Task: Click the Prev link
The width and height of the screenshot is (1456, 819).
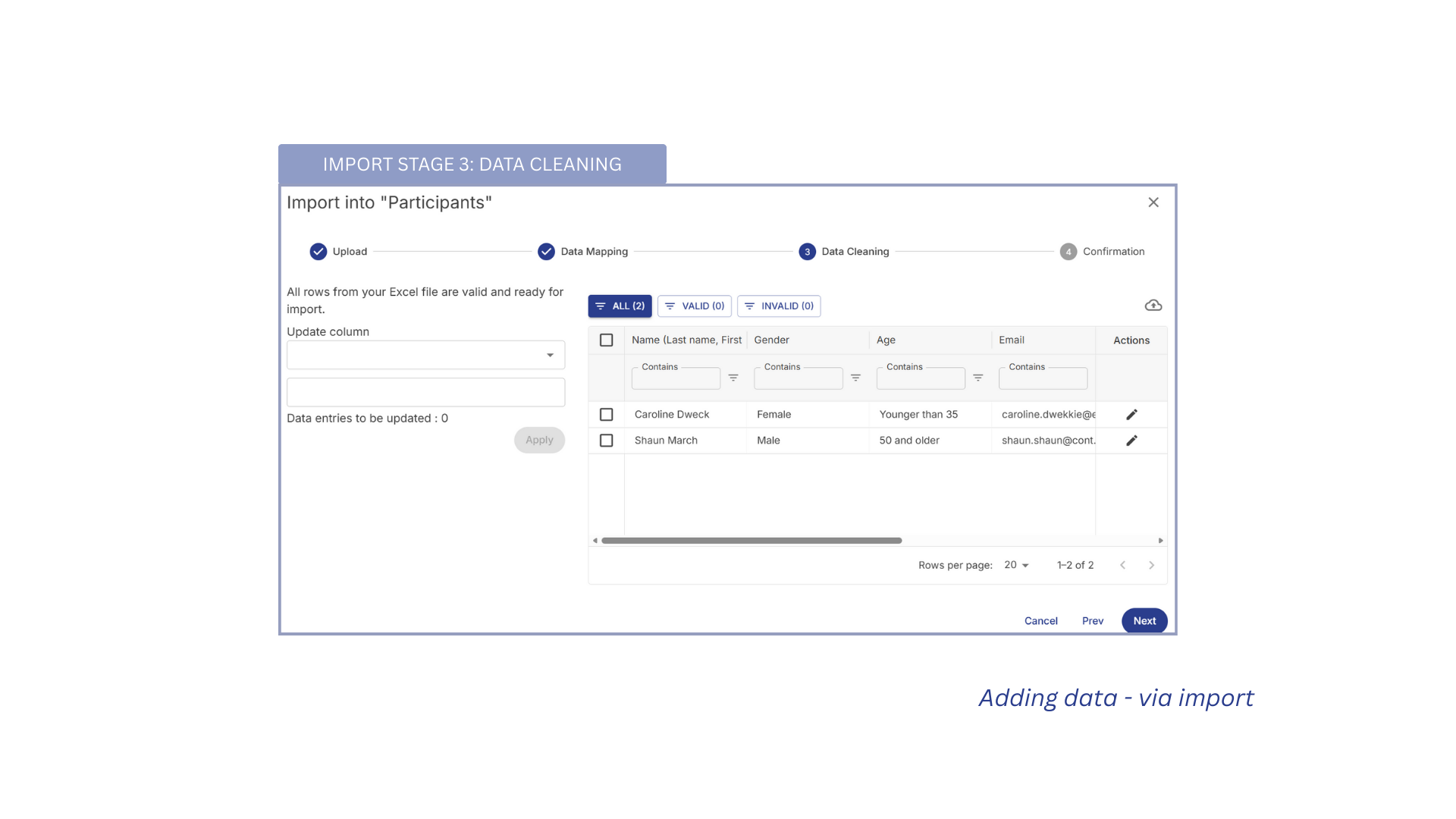Action: pos(1092,621)
